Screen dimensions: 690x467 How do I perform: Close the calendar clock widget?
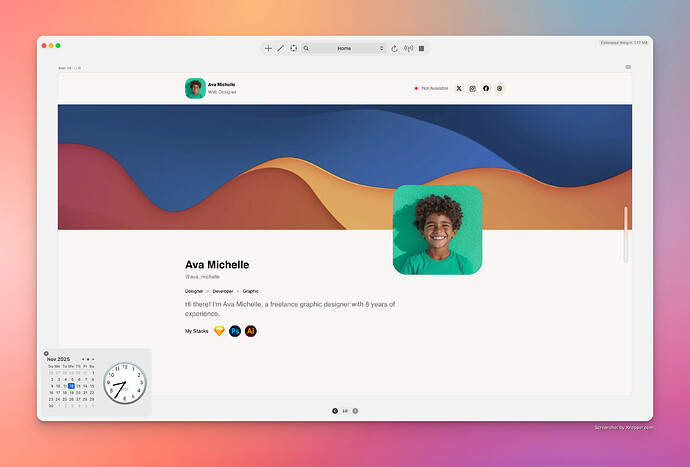click(46, 353)
